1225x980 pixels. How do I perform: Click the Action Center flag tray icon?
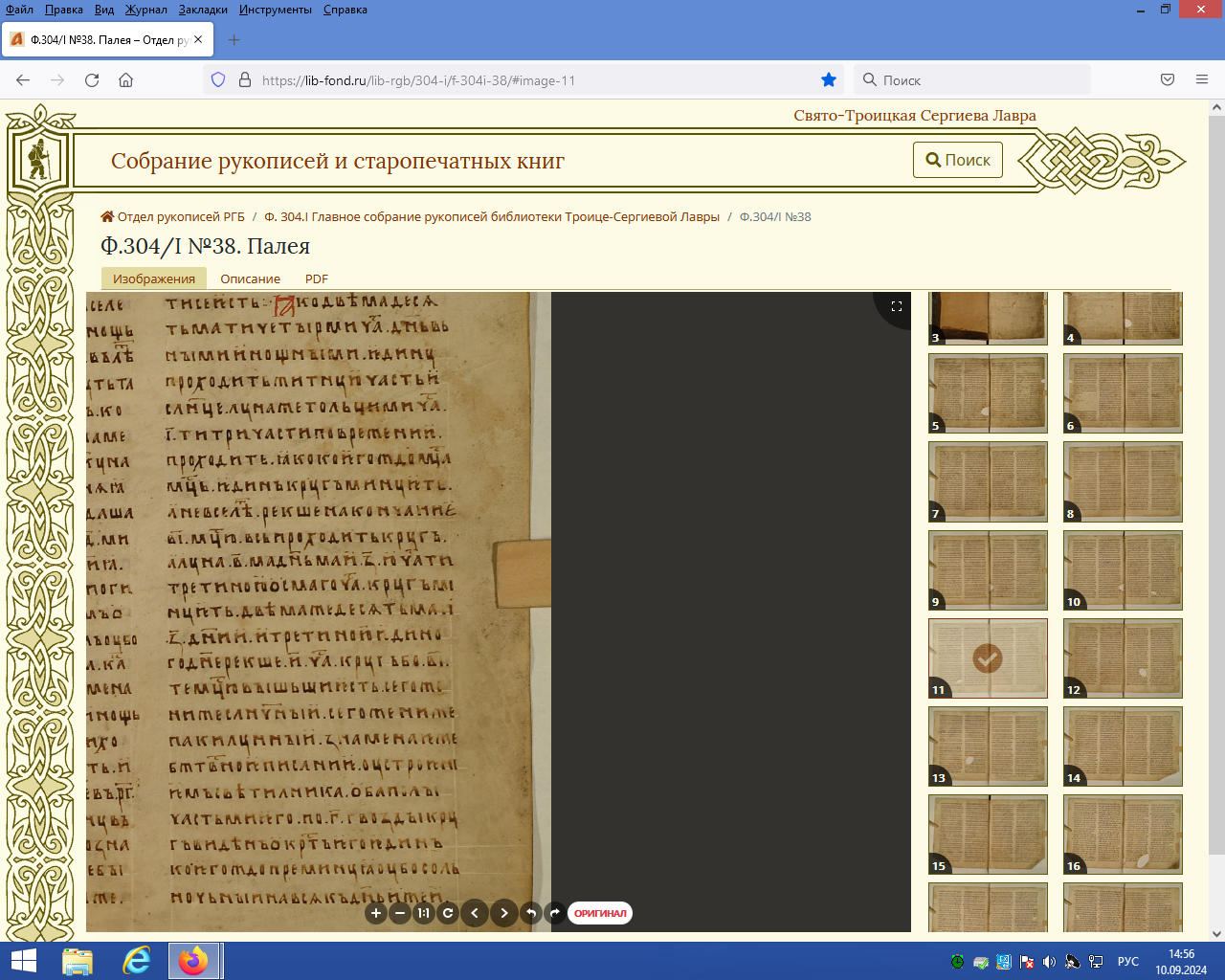[1027, 962]
